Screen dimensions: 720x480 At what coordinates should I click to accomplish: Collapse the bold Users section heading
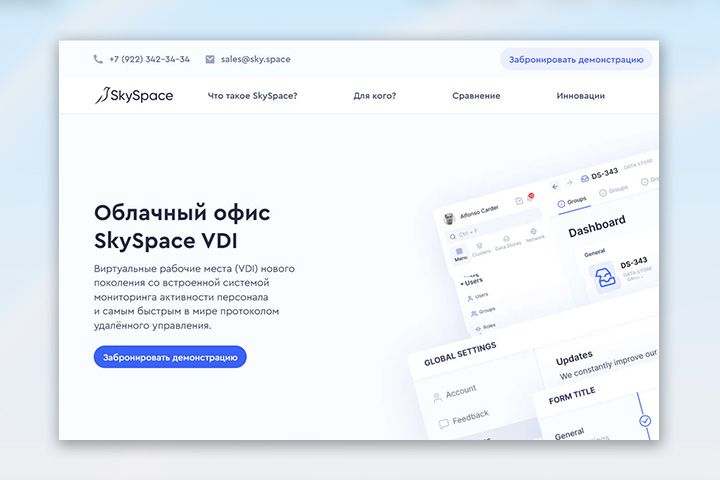click(x=472, y=281)
